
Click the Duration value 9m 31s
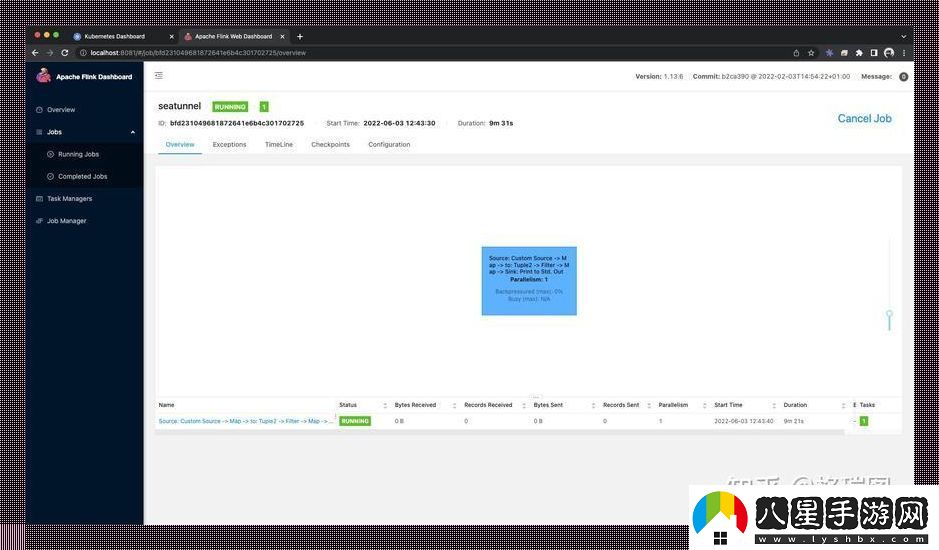pos(501,123)
